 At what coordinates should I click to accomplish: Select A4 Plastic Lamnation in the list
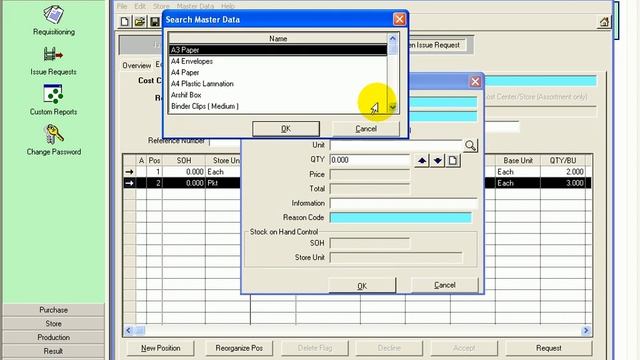[278, 84]
